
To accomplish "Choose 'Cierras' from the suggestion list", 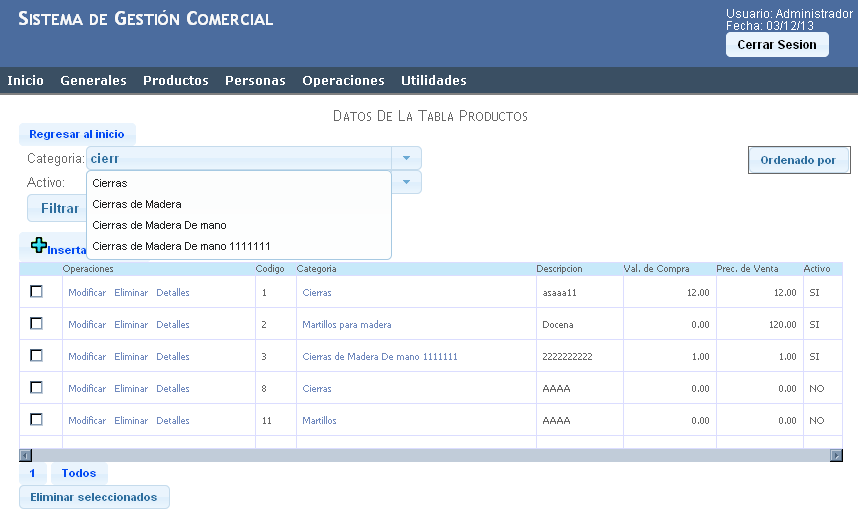I will click(x=239, y=183).
